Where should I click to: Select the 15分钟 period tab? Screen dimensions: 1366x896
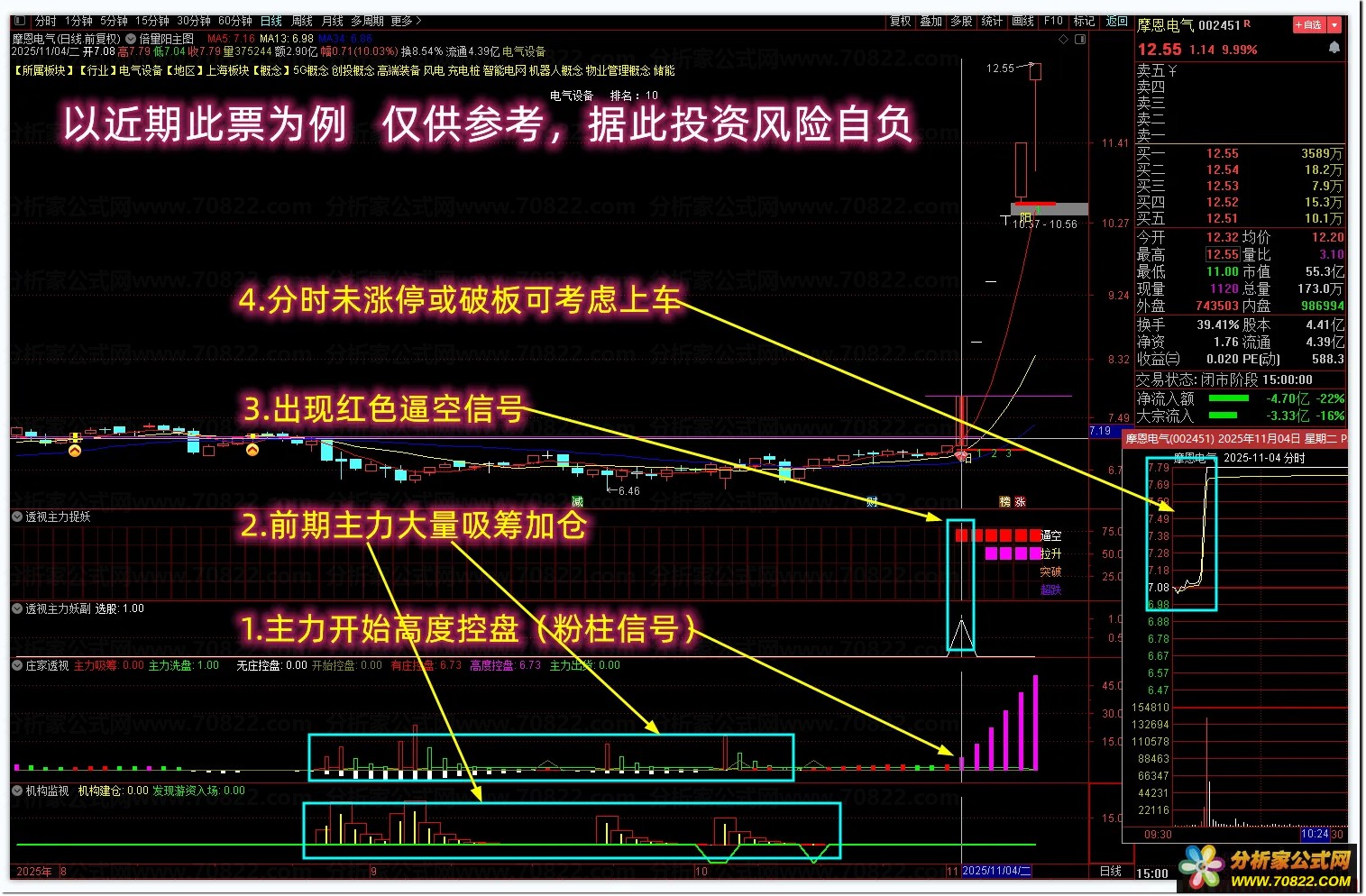(151, 21)
